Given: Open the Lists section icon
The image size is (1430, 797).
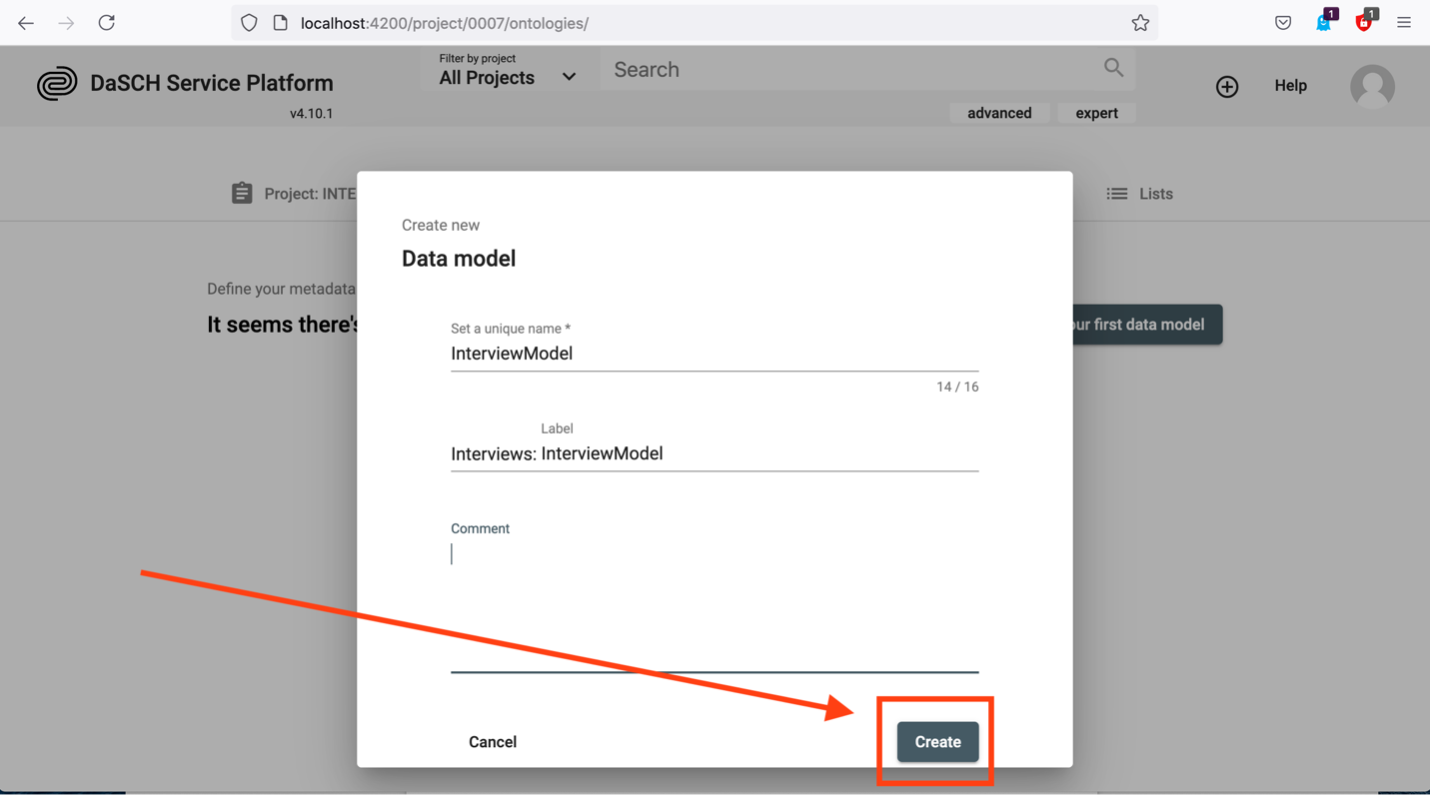Looking at the screenshot, I should pos(1116,192).
